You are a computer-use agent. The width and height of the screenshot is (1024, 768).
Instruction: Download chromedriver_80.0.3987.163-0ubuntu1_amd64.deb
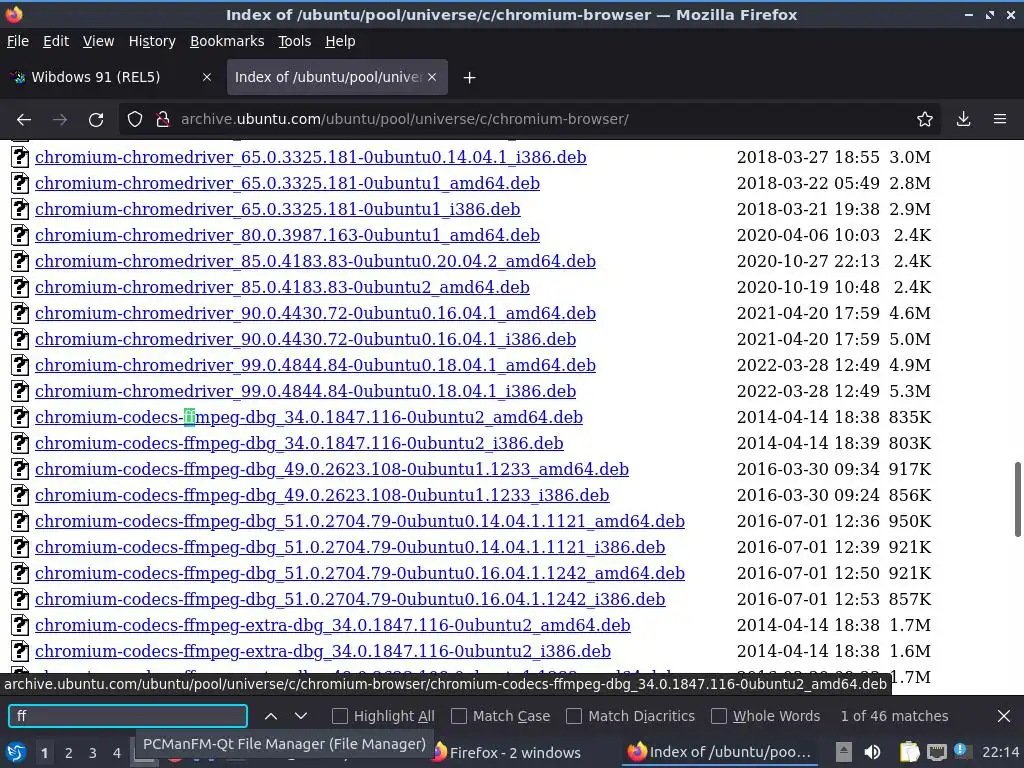[287, 235]
